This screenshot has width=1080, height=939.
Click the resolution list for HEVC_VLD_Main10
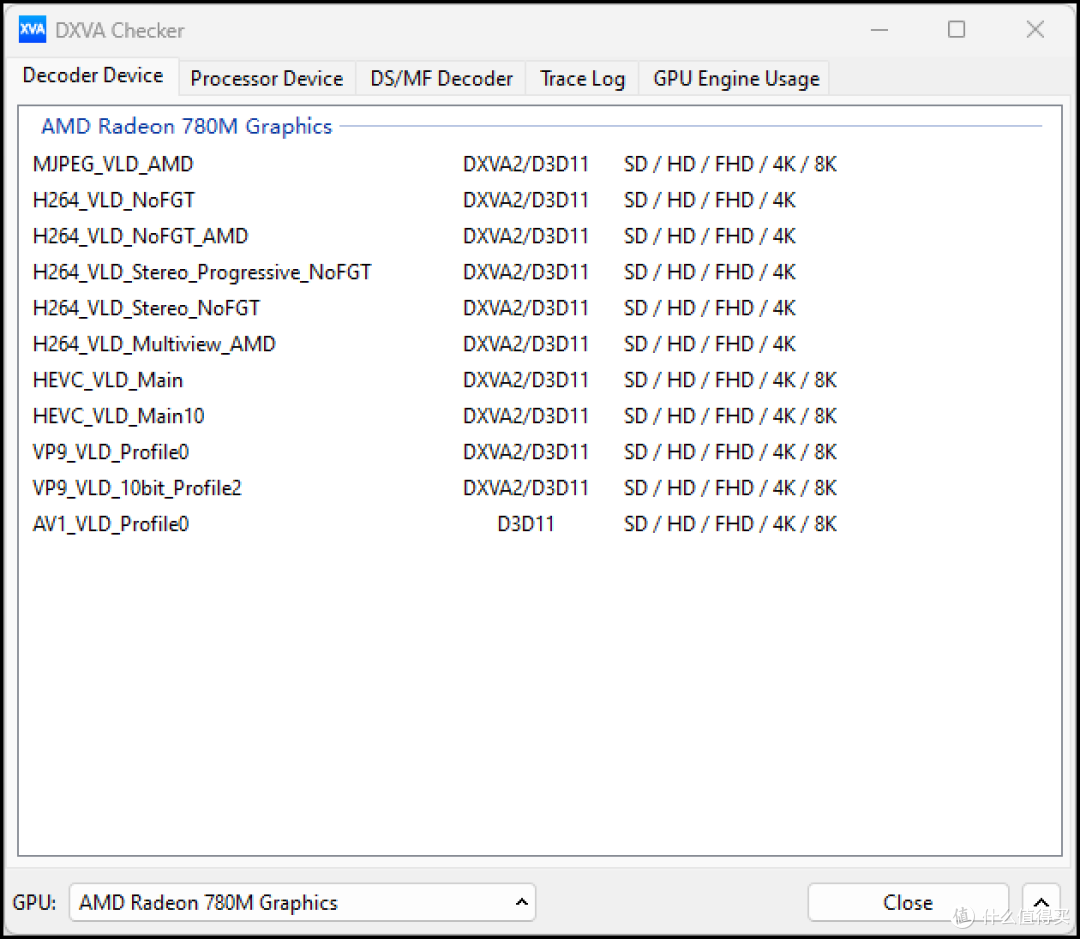731,415
